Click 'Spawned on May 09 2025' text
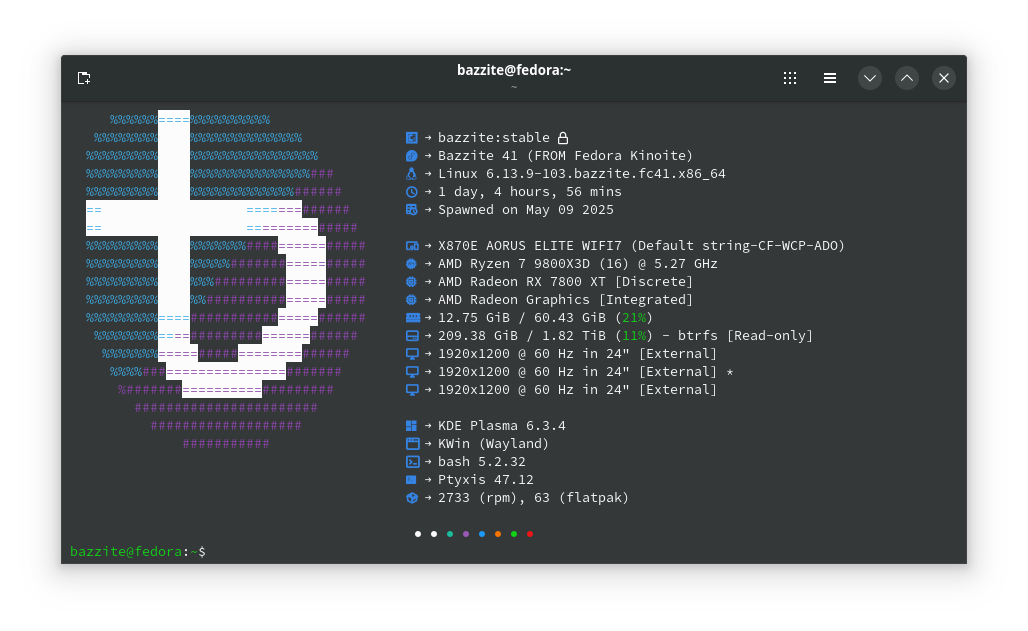The width and height of the screenshot is (1028, 631). 526,210
